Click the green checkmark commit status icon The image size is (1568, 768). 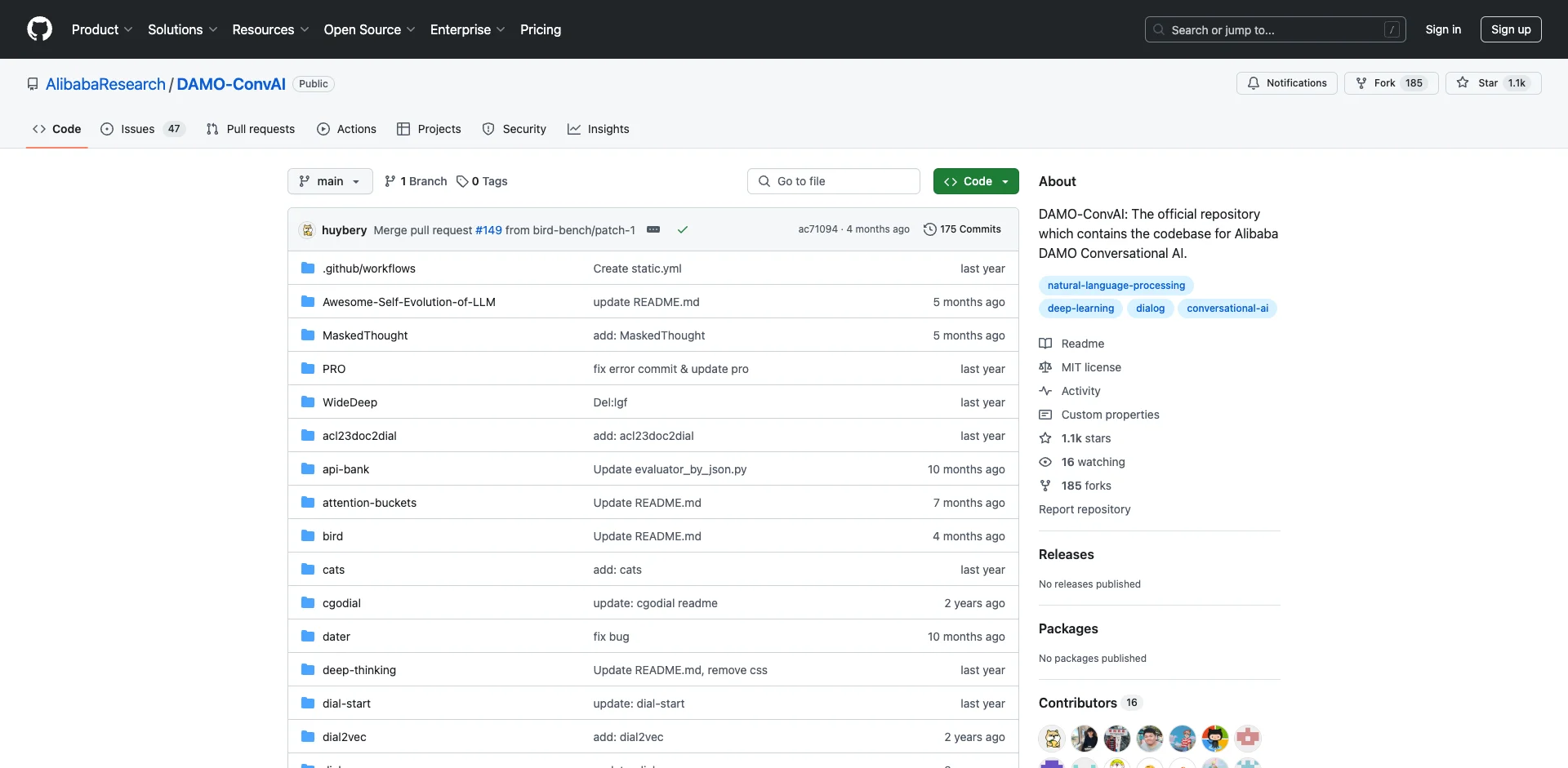point(683,230)
